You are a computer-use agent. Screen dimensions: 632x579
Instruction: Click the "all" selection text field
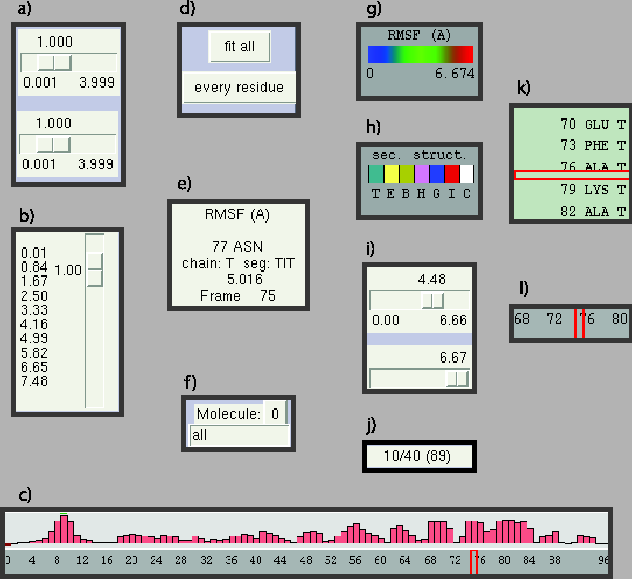[x=239, y=435]
